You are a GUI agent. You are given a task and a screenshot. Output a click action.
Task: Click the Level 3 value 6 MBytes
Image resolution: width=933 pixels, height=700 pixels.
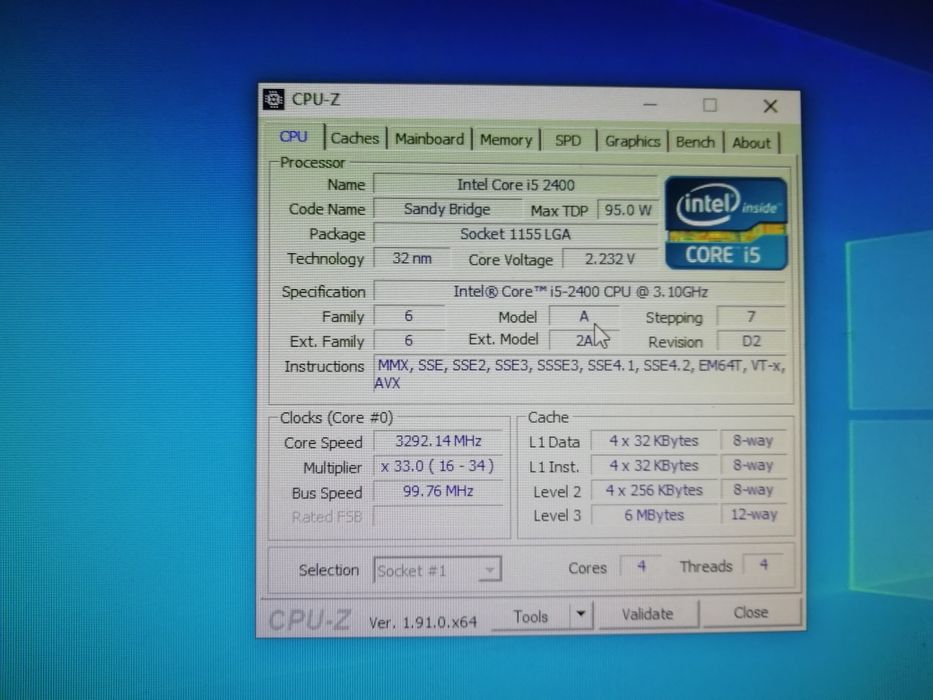tap(654, 515)
